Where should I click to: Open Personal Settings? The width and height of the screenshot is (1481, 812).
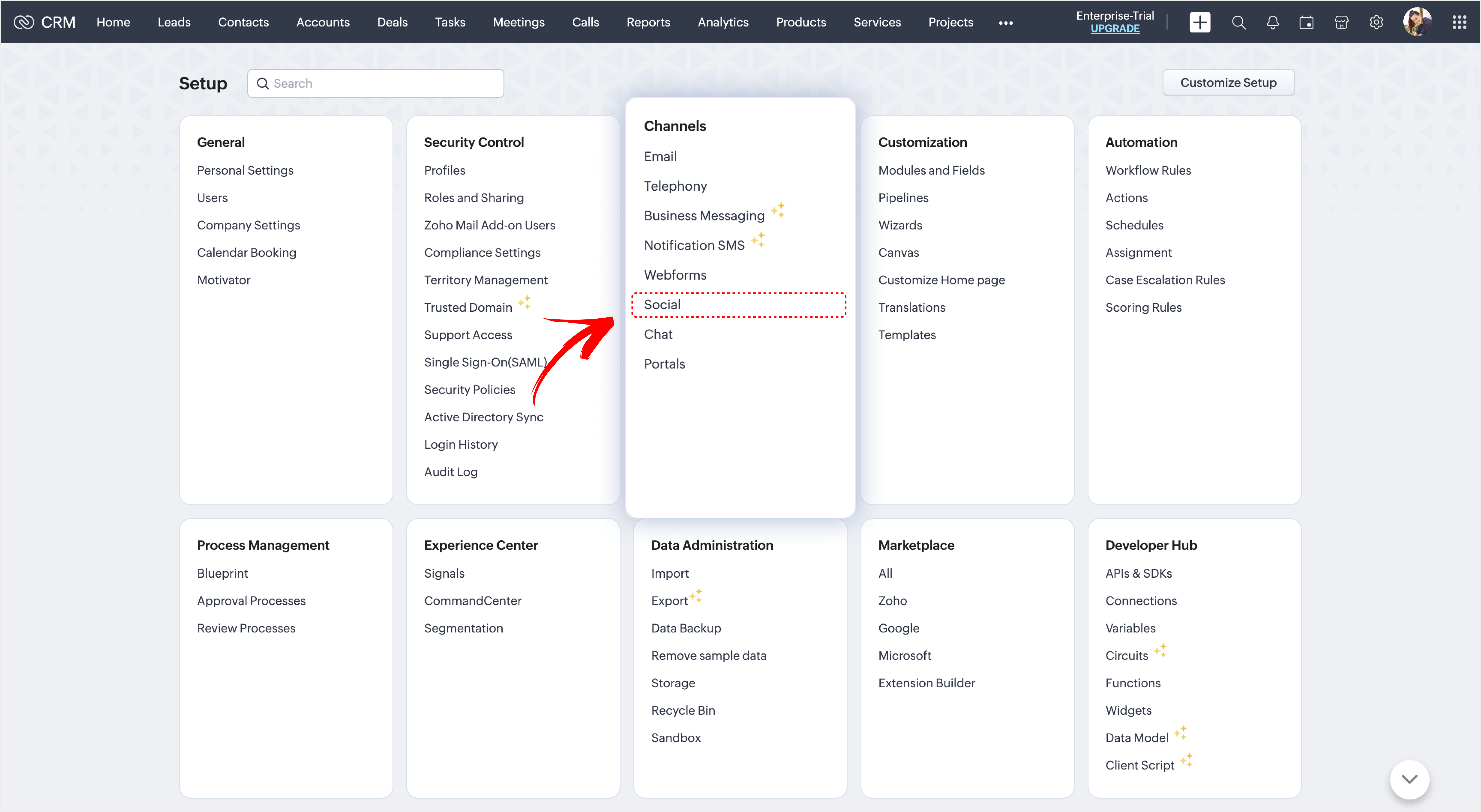tap(245, 170)
